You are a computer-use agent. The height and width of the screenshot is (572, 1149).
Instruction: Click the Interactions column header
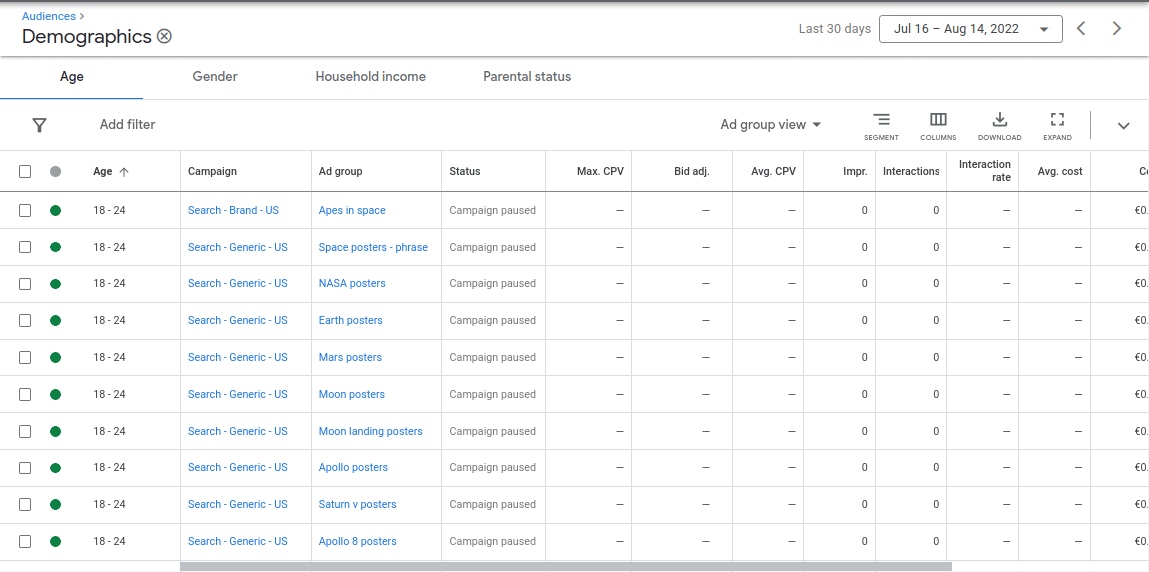(911, 171)
